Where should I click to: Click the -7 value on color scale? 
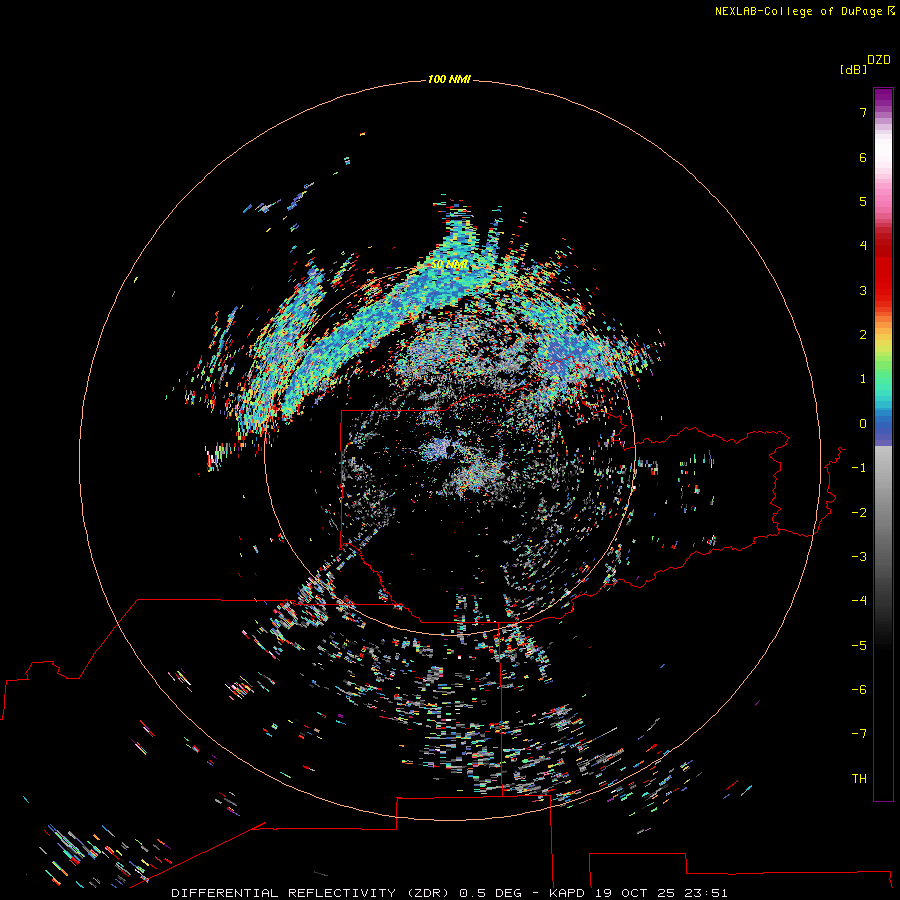point(859,734)
